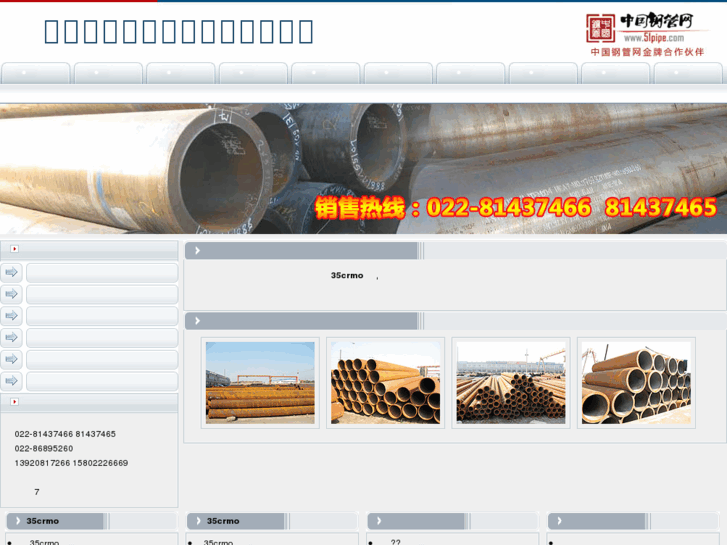Select the leftmost blank navigation tab
Image resolution: width=727 pixels, height=545 pixels.
pyautogui.click(x=36, y=73)
